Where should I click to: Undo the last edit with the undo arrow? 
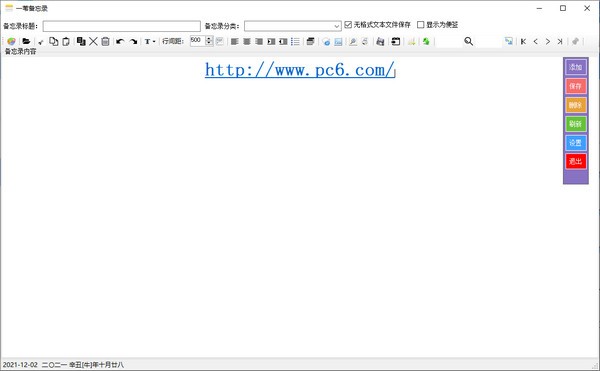120,41
